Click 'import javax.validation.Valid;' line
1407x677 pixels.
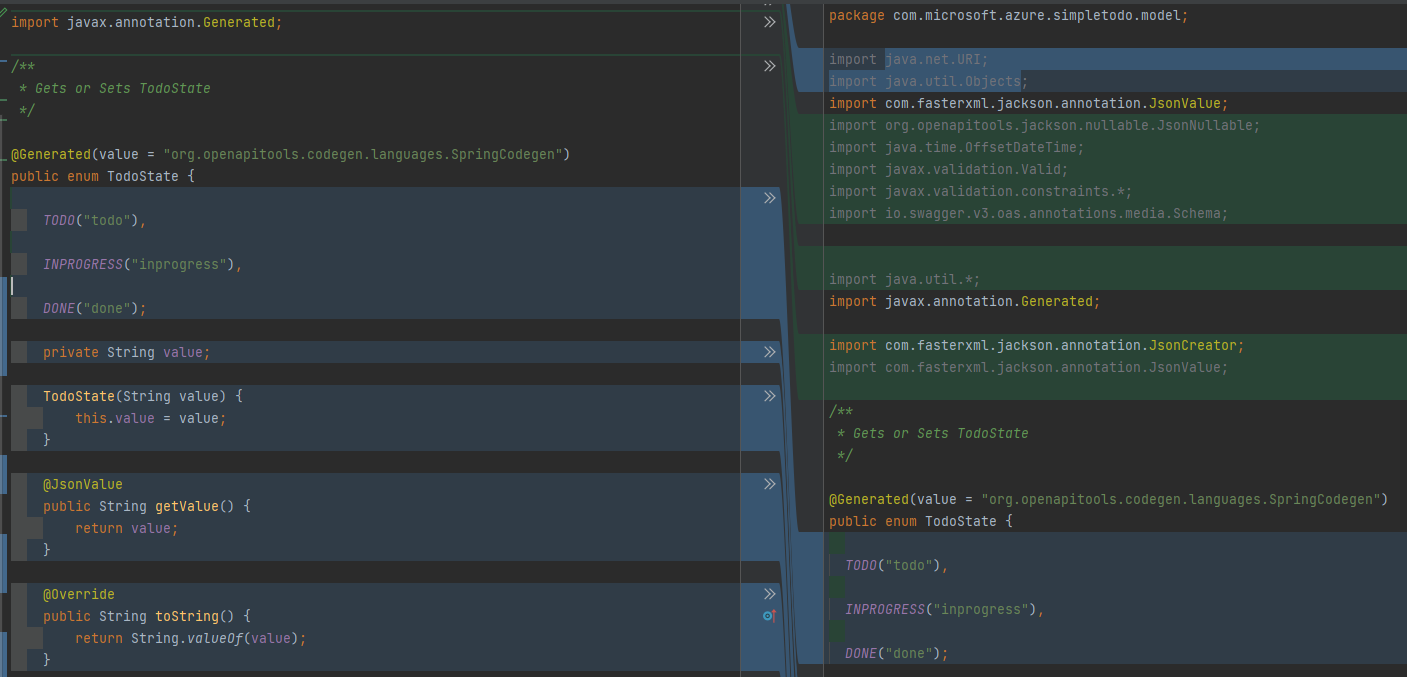[949, 169]
